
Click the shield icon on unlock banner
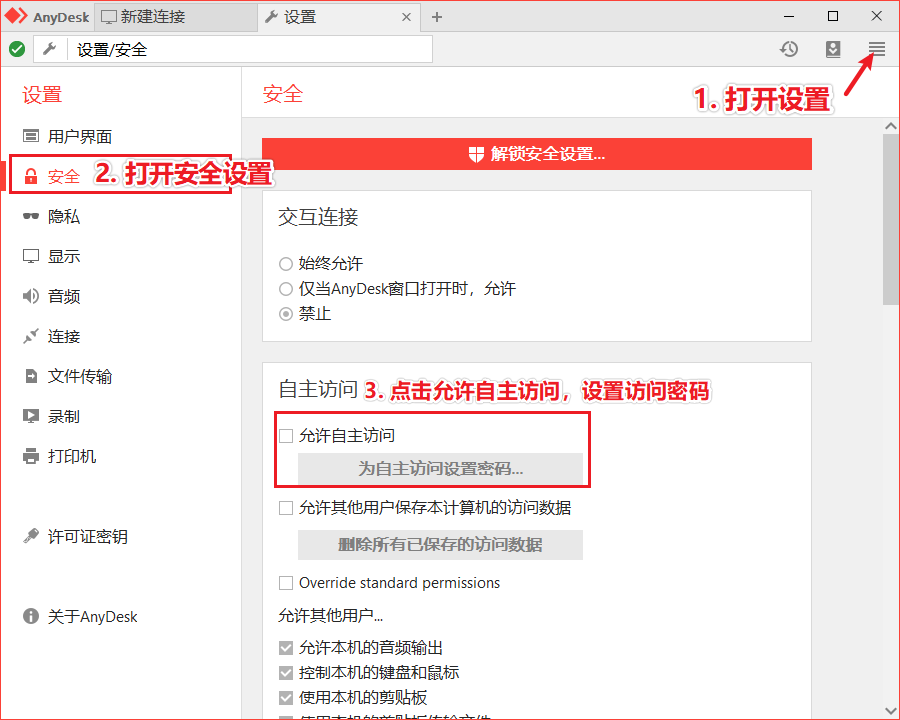pos(476,154)
